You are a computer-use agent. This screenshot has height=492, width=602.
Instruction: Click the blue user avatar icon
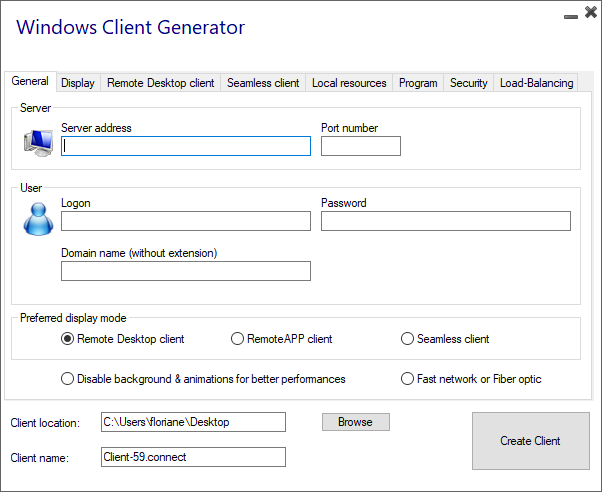[x=38, y=219]
